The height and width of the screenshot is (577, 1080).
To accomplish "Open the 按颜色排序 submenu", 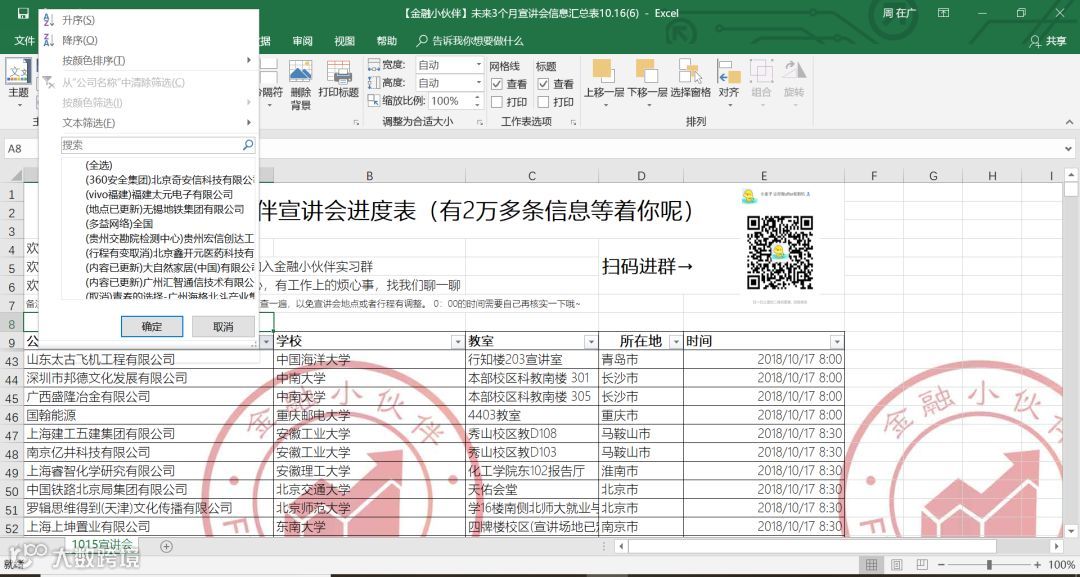I will point(148,61).
